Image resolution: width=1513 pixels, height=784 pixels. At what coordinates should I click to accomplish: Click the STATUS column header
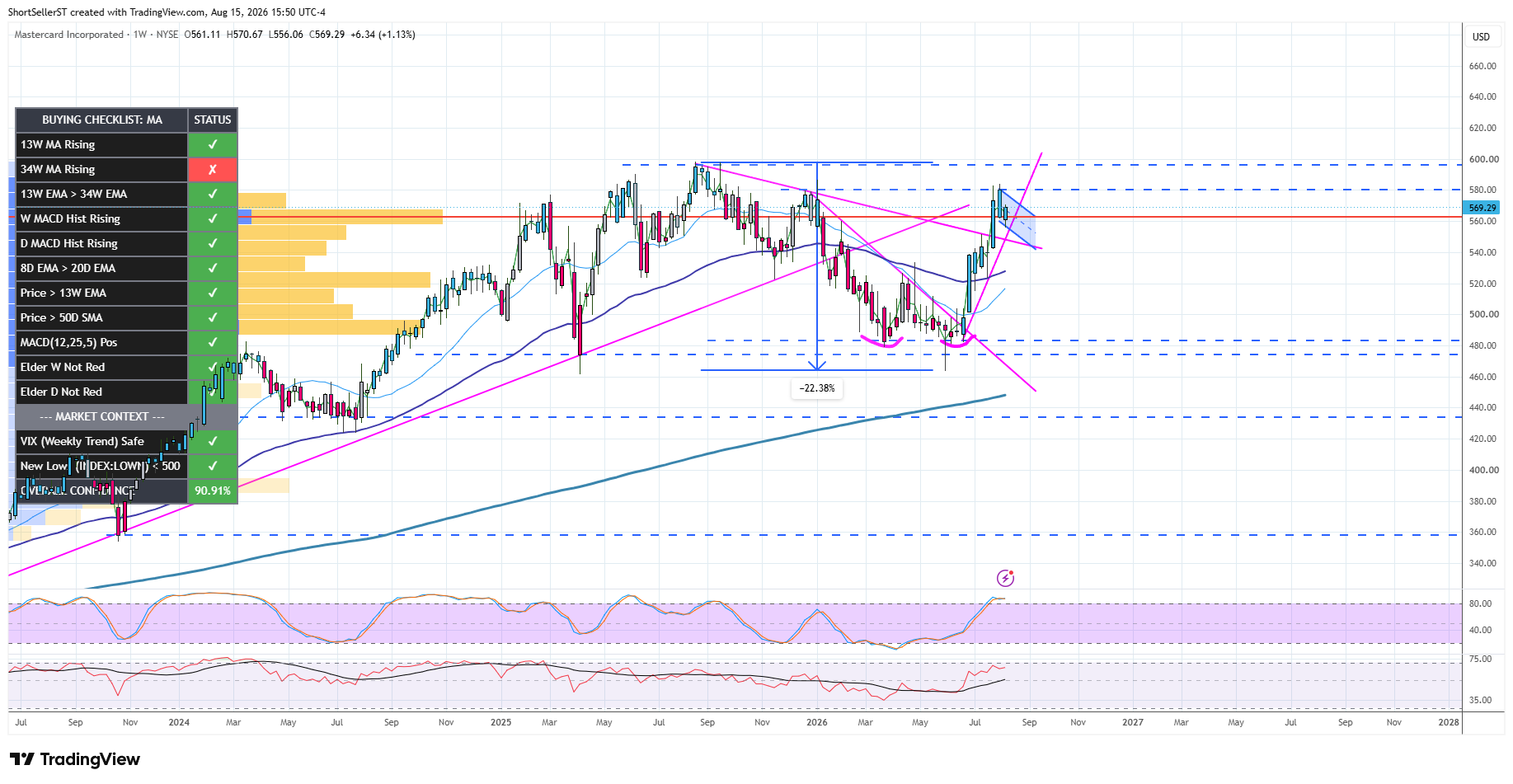(213, 120)
